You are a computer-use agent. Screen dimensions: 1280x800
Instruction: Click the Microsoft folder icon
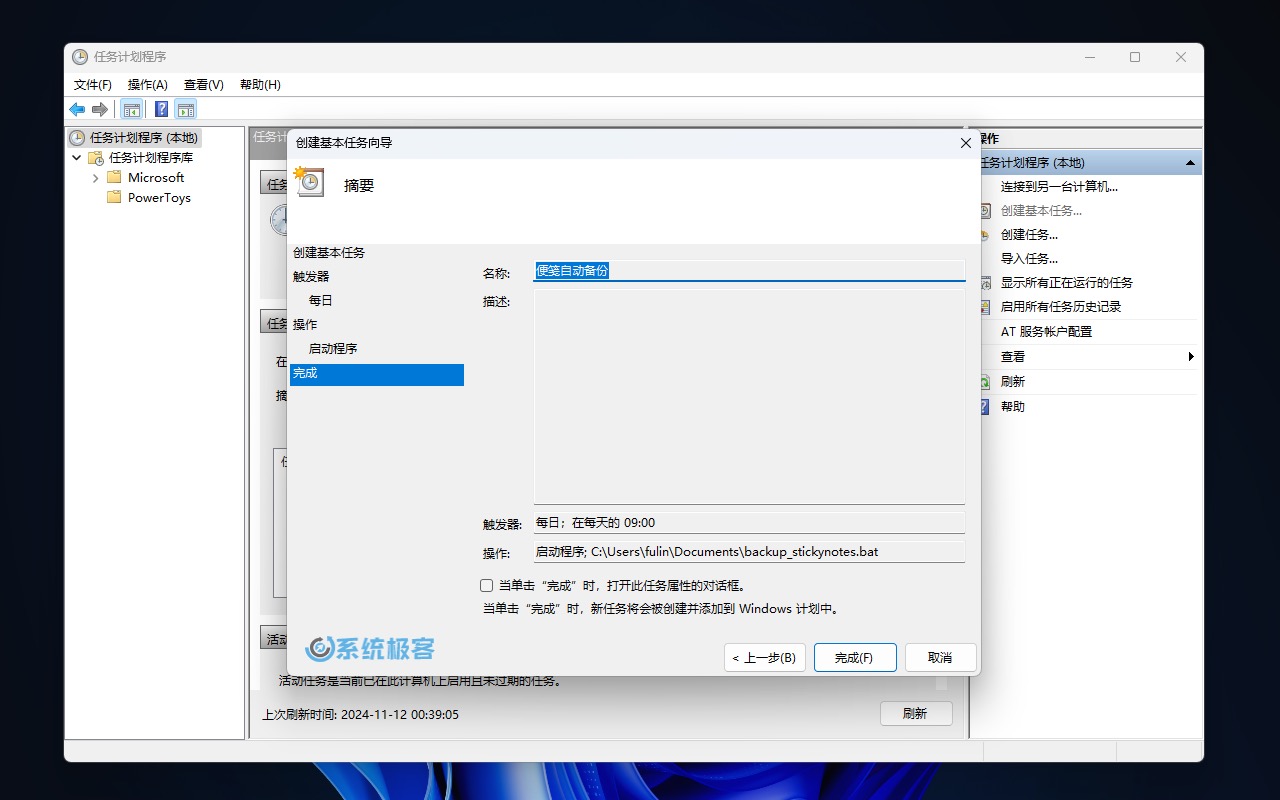coord(114,178)
